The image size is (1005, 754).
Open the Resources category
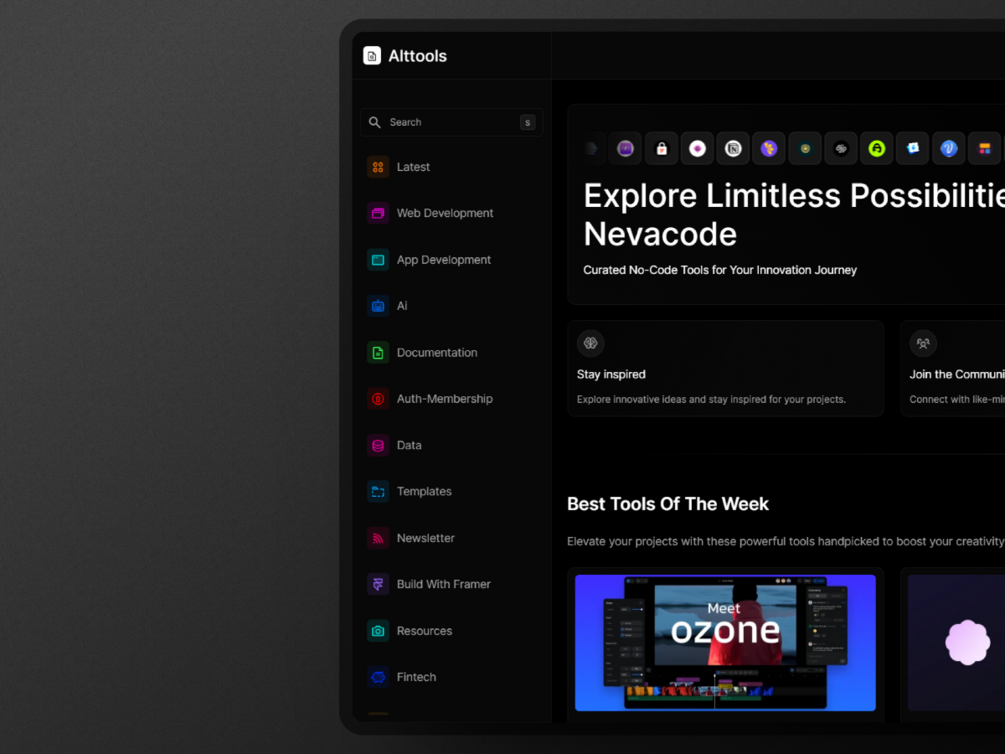pyautogui.click(x=410, y=631)
